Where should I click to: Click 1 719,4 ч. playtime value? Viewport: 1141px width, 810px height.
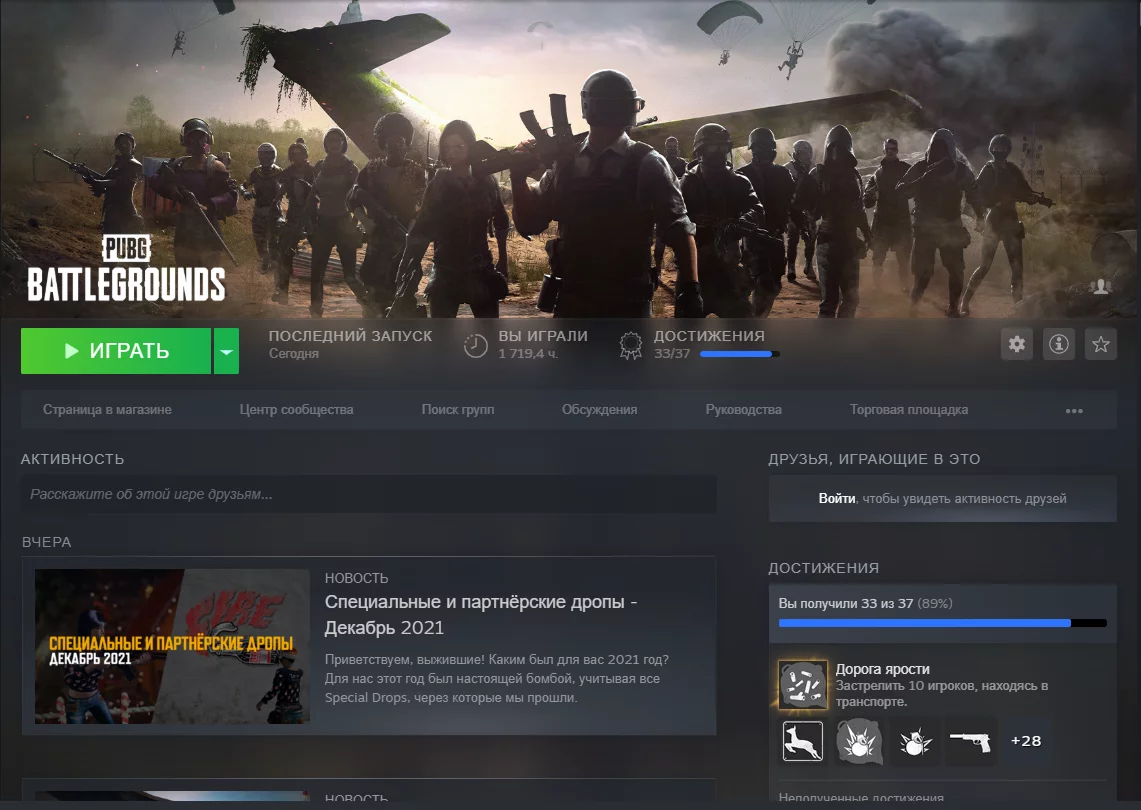pos(528,354)
